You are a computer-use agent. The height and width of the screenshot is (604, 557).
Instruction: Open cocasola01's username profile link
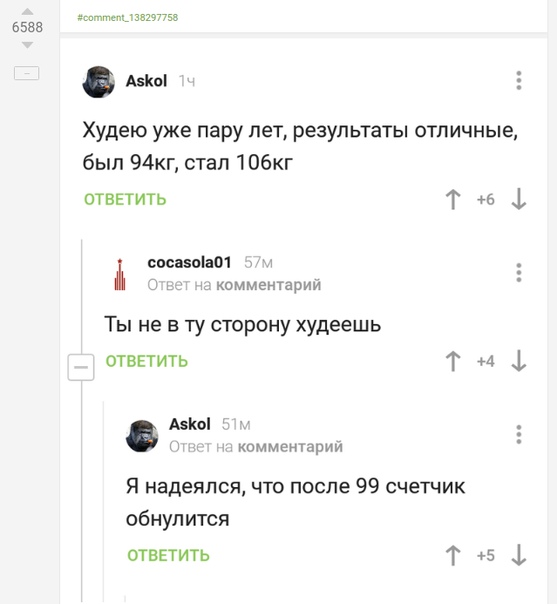point(189,262)
